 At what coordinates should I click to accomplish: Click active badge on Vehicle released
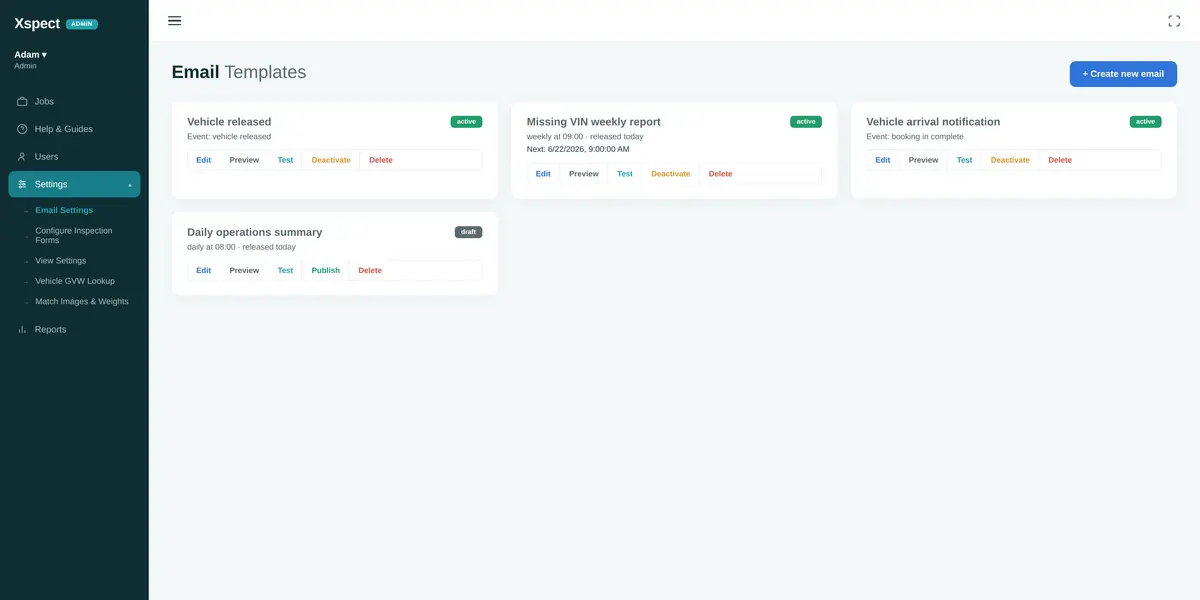466,122
